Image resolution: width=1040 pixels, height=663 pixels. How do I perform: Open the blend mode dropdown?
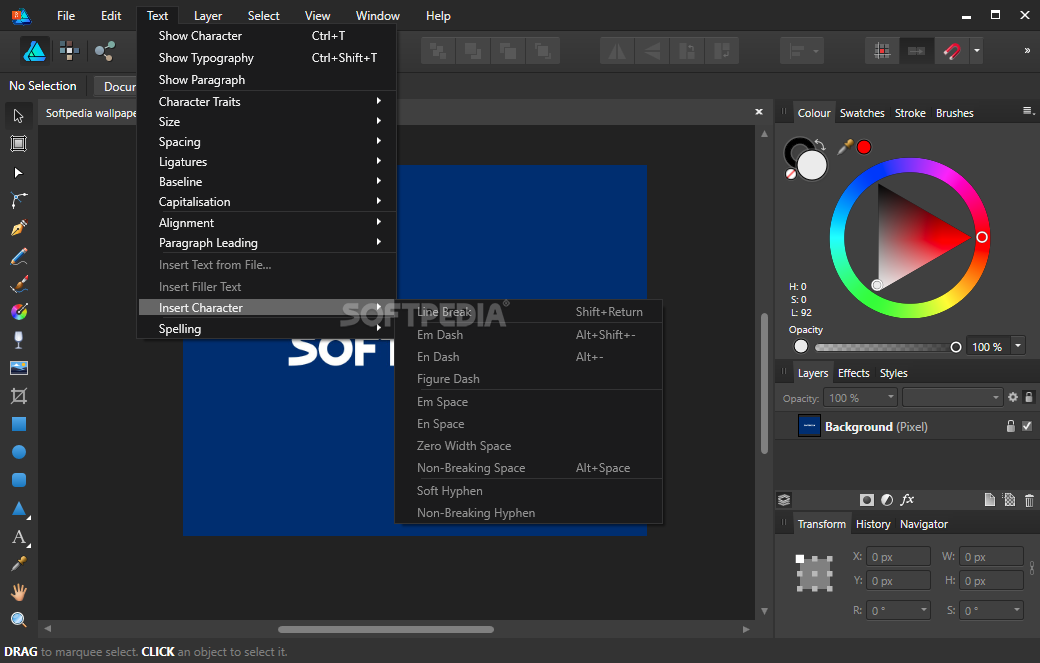(952, 397)
